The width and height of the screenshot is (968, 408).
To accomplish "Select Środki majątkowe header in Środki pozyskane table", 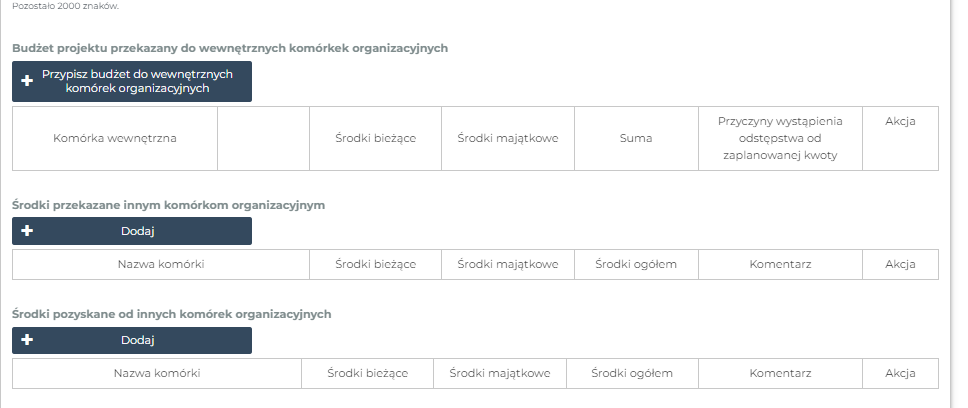I will click(x=500, y=373).
